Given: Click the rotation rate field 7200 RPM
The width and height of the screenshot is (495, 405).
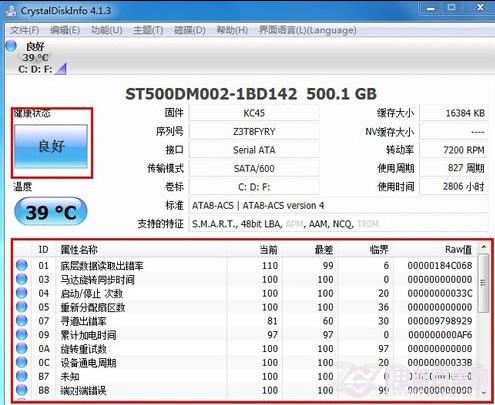Looking at the screenshot, I should pyautogui.click(x=454, y=150).
